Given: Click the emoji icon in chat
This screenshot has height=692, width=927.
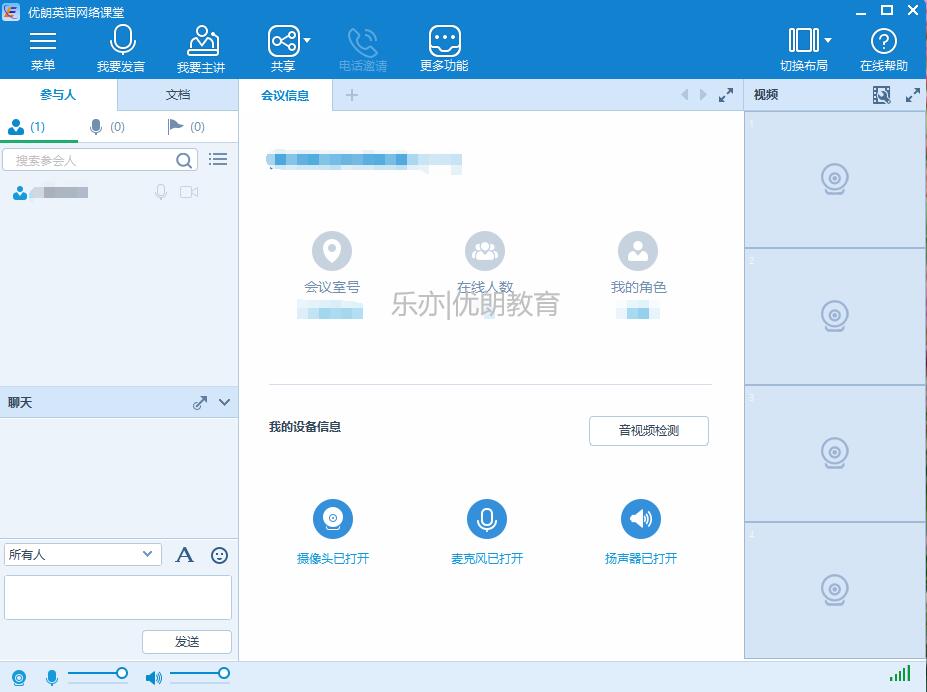Looking at the screenshot, I should click(x=220, y=555).
